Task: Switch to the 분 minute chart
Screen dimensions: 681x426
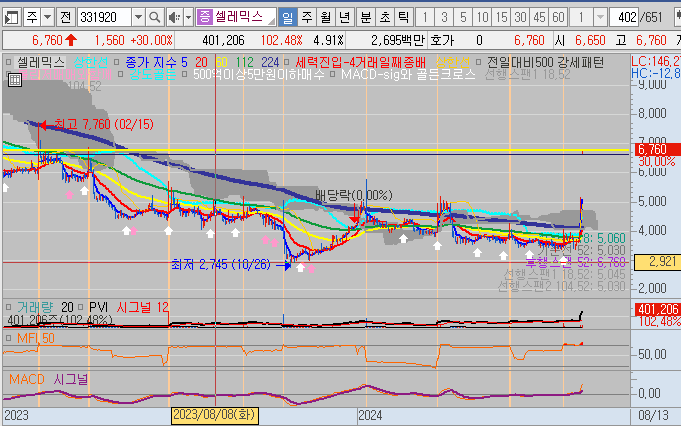Action: pos(366,17)
